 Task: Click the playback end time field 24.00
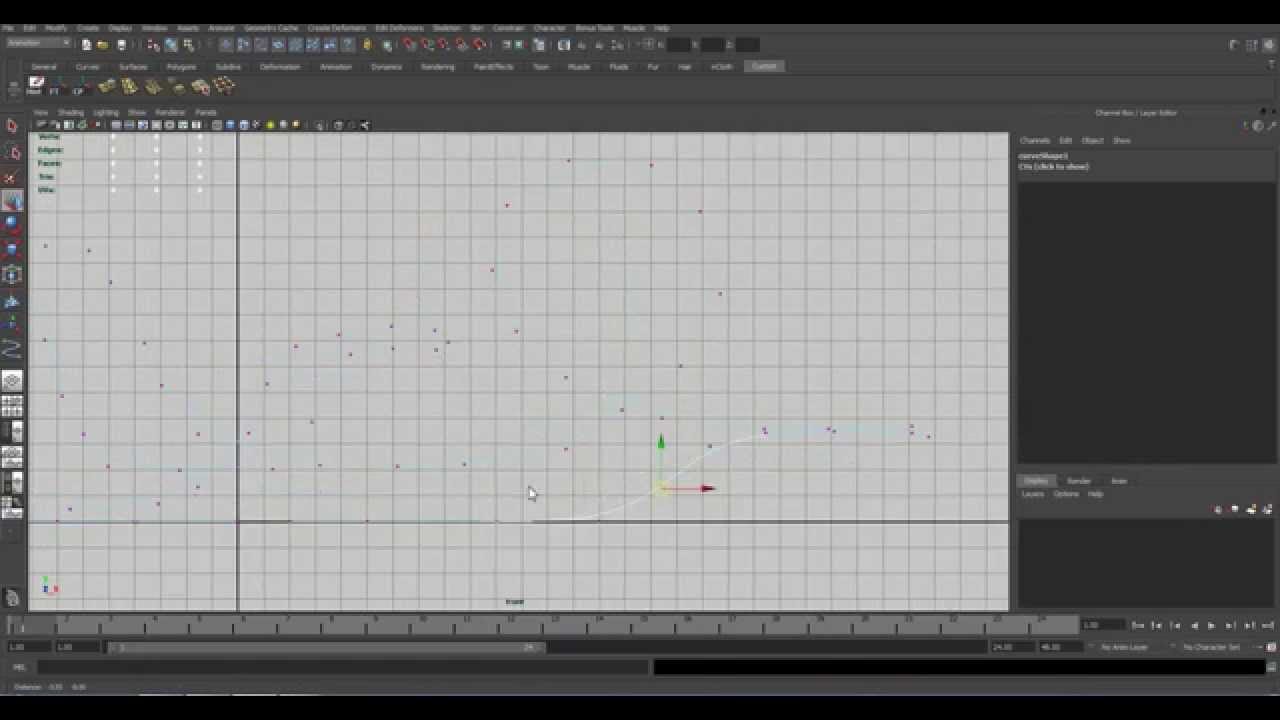[x=1011, y=647]
